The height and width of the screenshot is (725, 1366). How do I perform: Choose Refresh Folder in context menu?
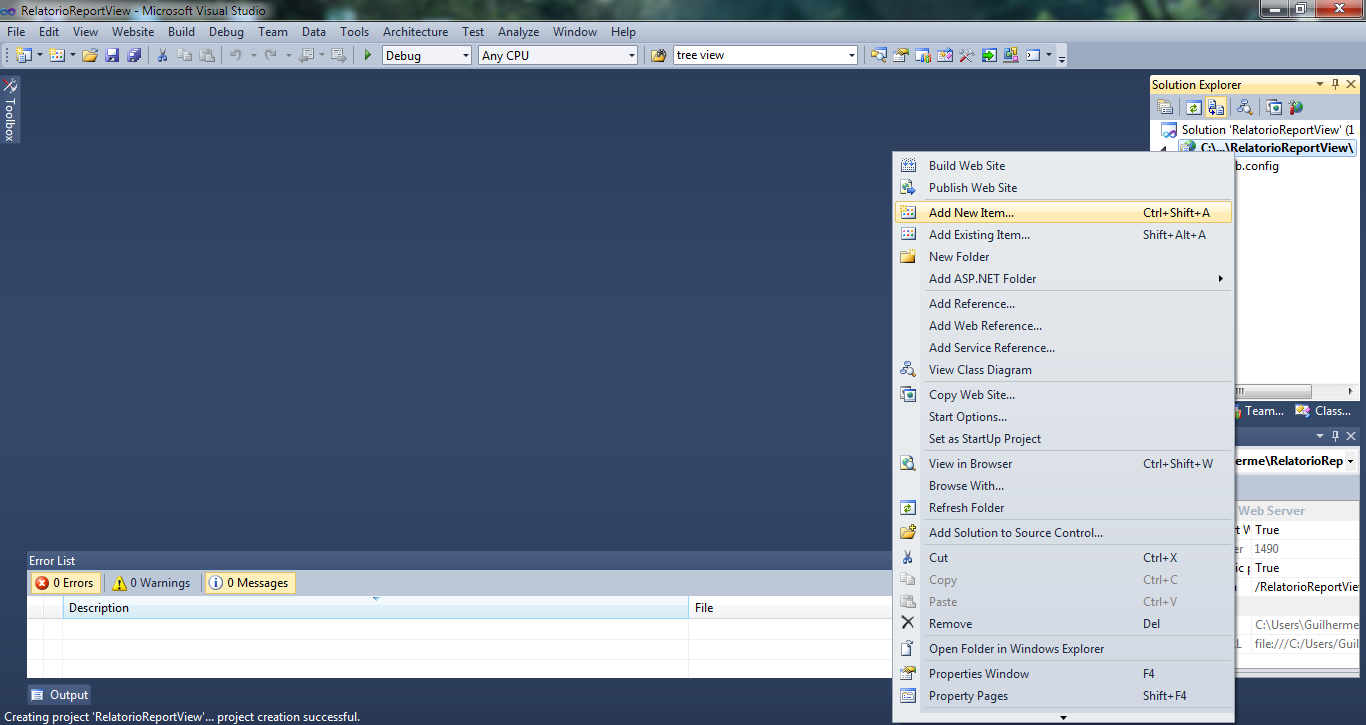coord(1064,508)
